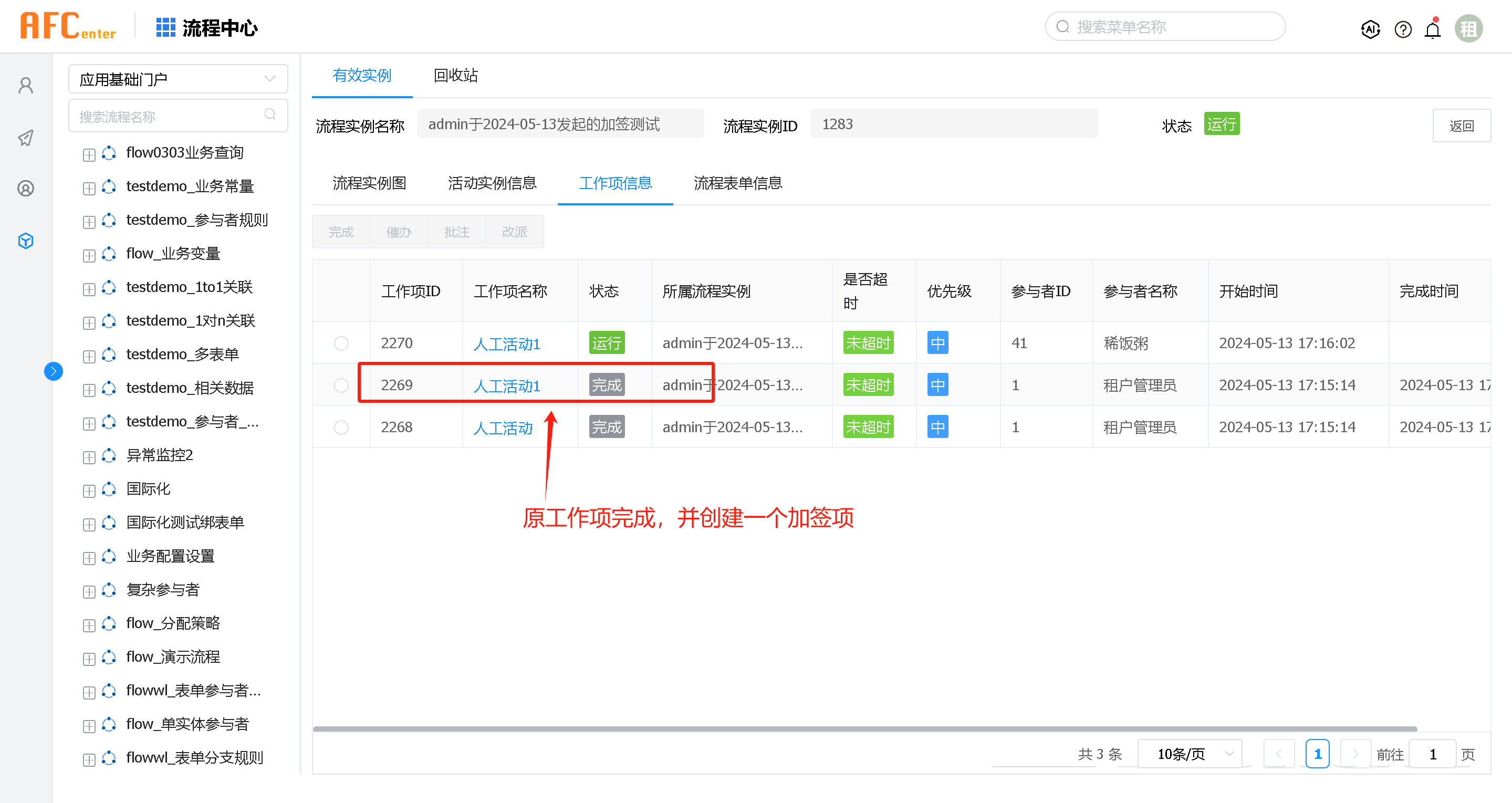1512x803 pixels.
Task: Open the app grid icon beside 流程中心
Action: (165, 28)
